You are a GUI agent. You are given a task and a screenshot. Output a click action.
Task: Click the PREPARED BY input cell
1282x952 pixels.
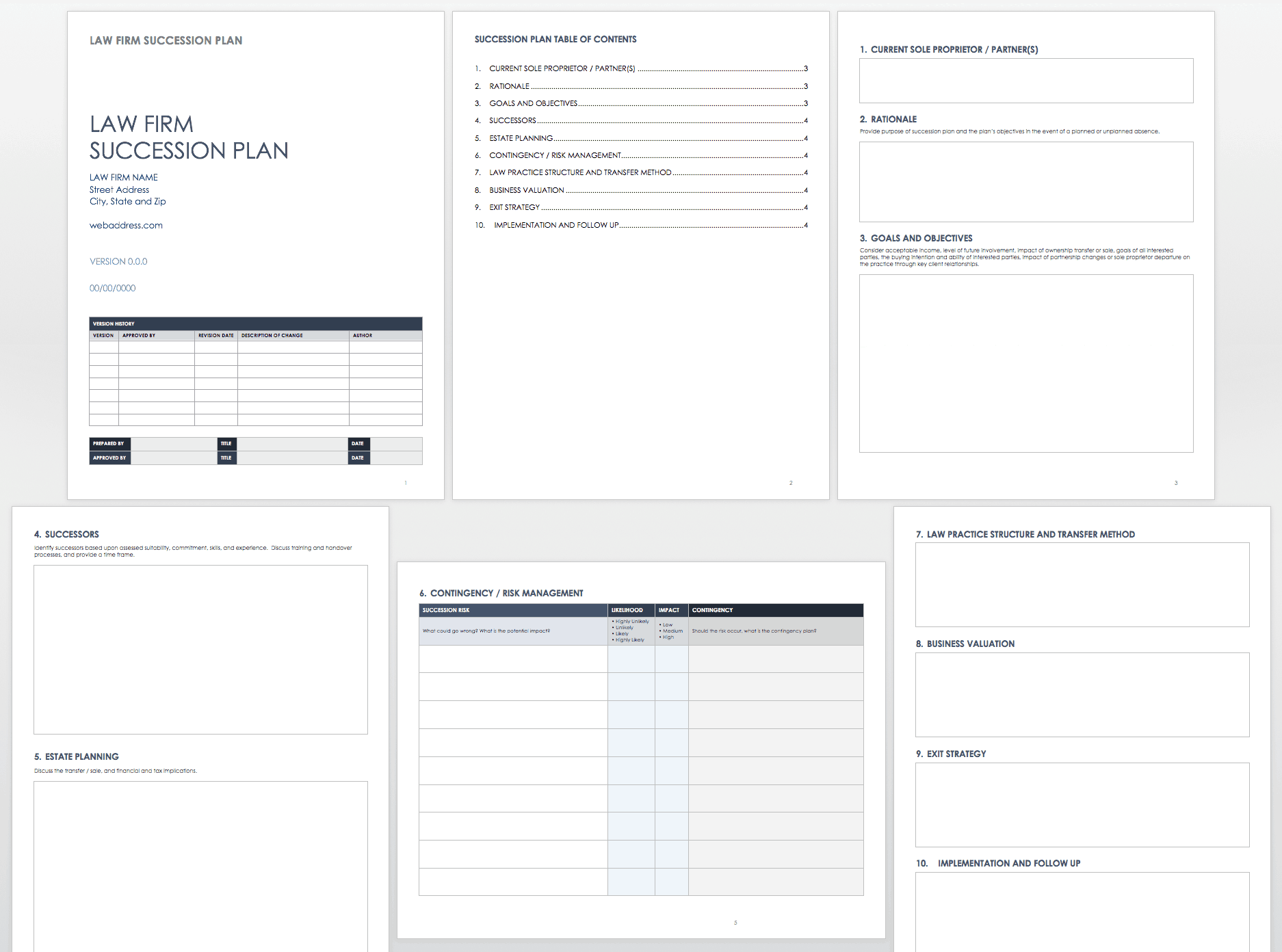(x=174, y=443)
